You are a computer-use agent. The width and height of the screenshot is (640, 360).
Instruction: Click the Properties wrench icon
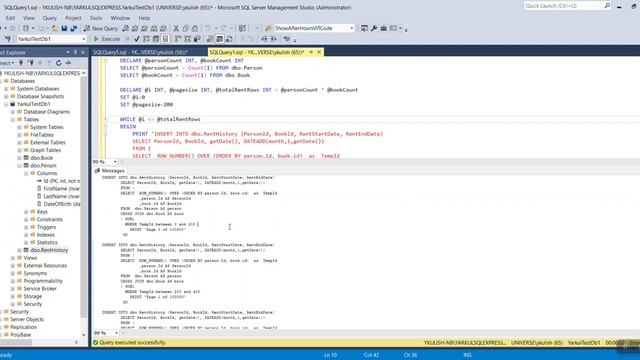pyautogui.click(x=374, y=28)
